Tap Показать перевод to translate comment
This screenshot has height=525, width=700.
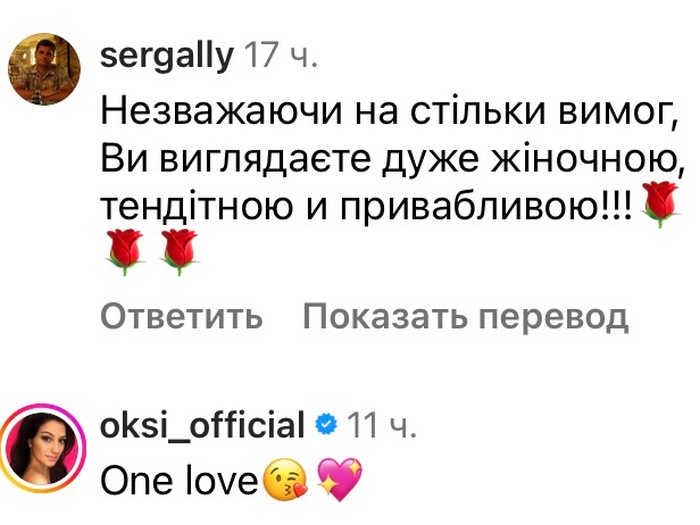coord(465,317)
